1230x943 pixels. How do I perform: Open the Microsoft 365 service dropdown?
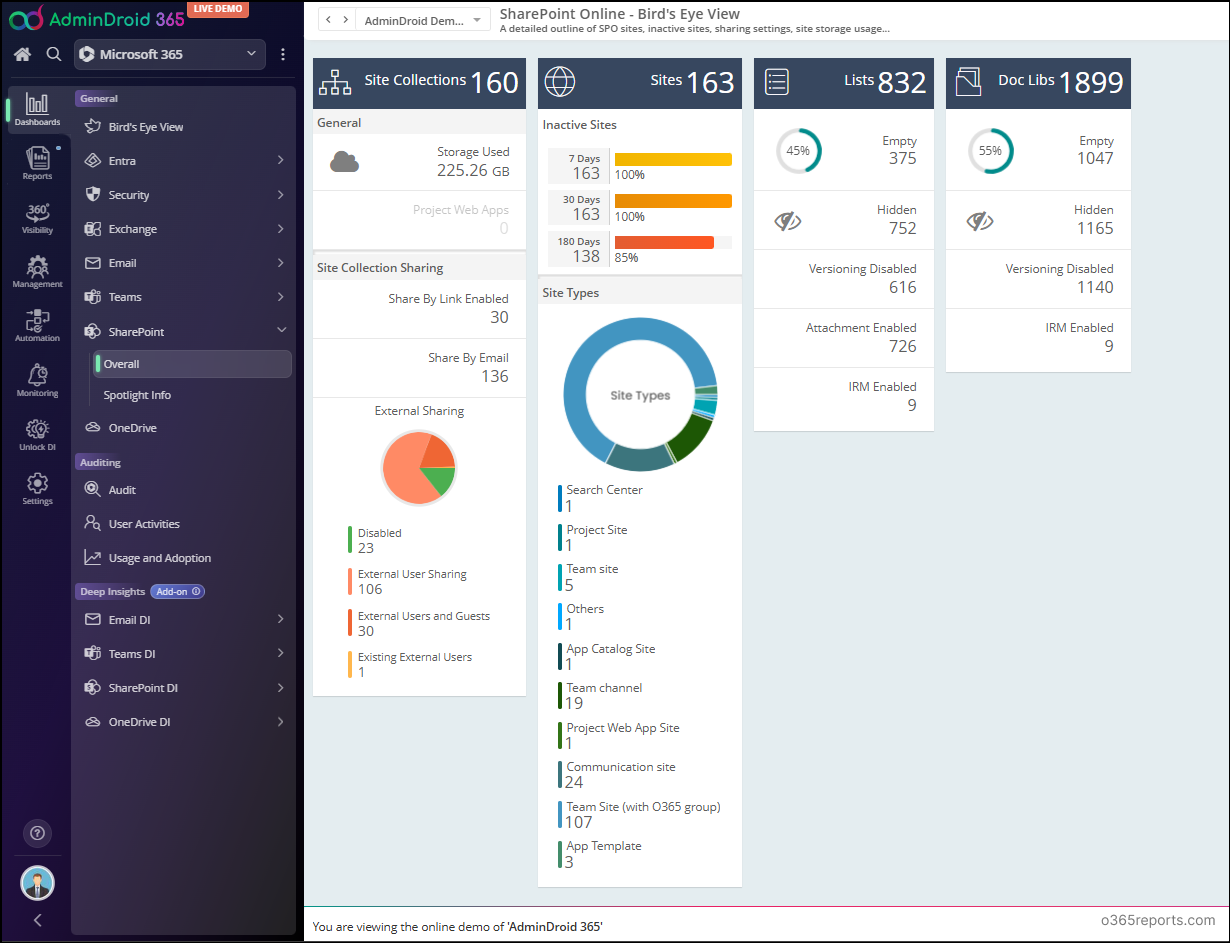pos(169,54)
